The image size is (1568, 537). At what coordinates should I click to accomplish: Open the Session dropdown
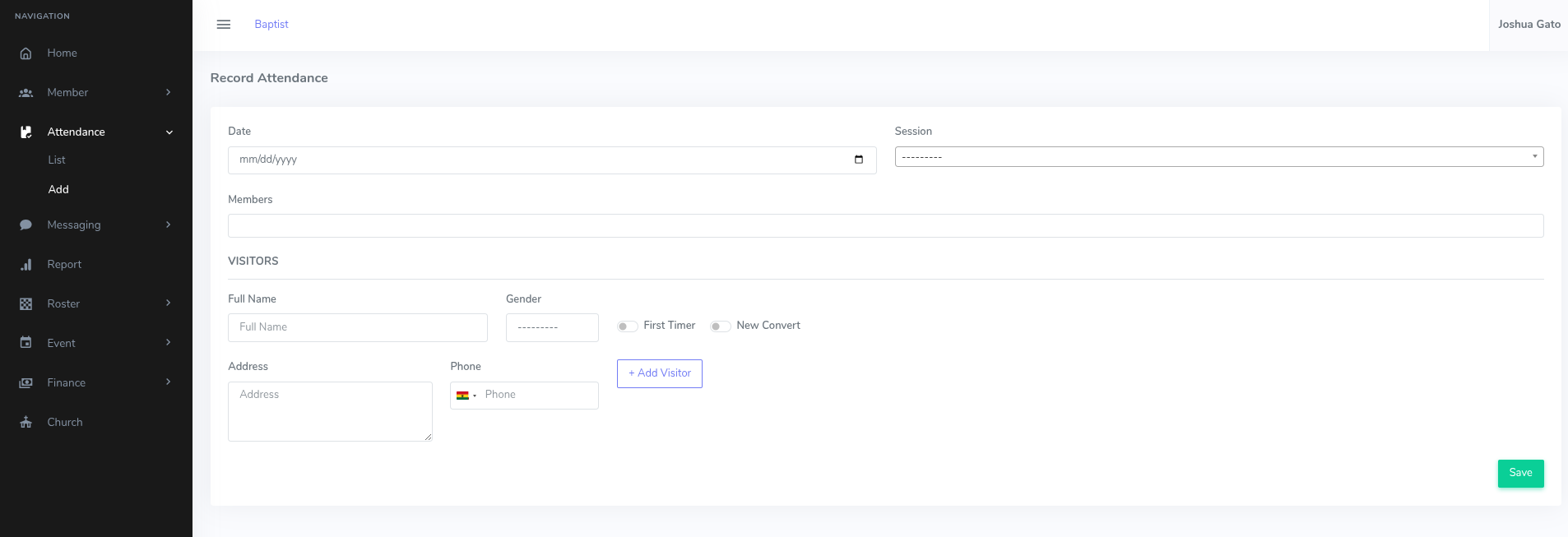(x=1218, y=156)
